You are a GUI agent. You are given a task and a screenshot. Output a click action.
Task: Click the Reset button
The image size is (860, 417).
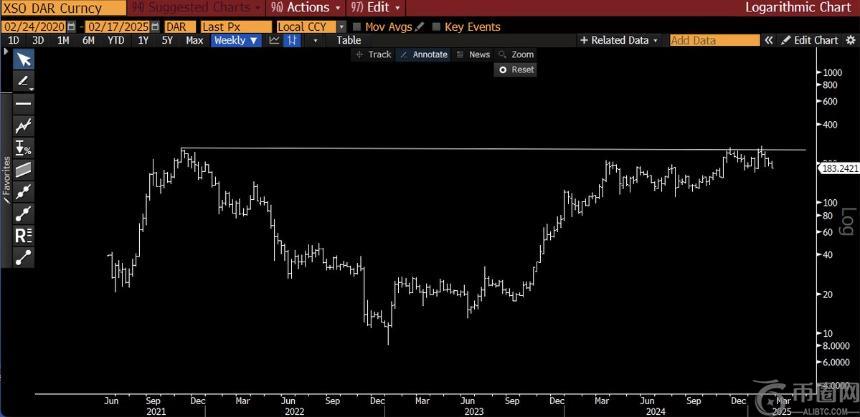click(517, 70)
